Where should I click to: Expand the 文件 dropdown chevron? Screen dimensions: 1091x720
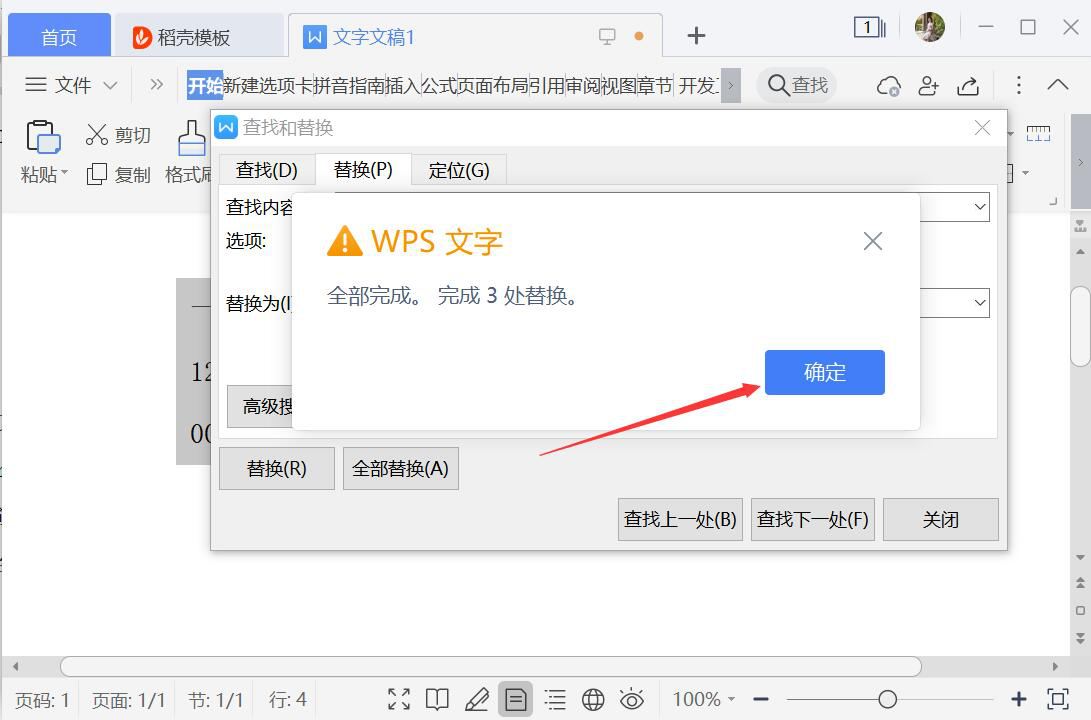click(x=110, y=86)
